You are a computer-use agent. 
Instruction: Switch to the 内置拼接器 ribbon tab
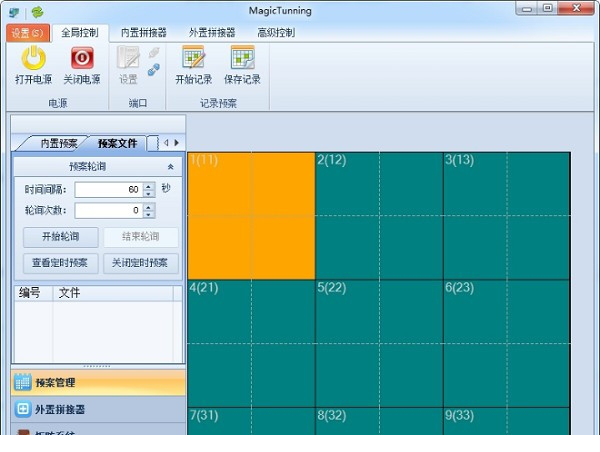144,32
